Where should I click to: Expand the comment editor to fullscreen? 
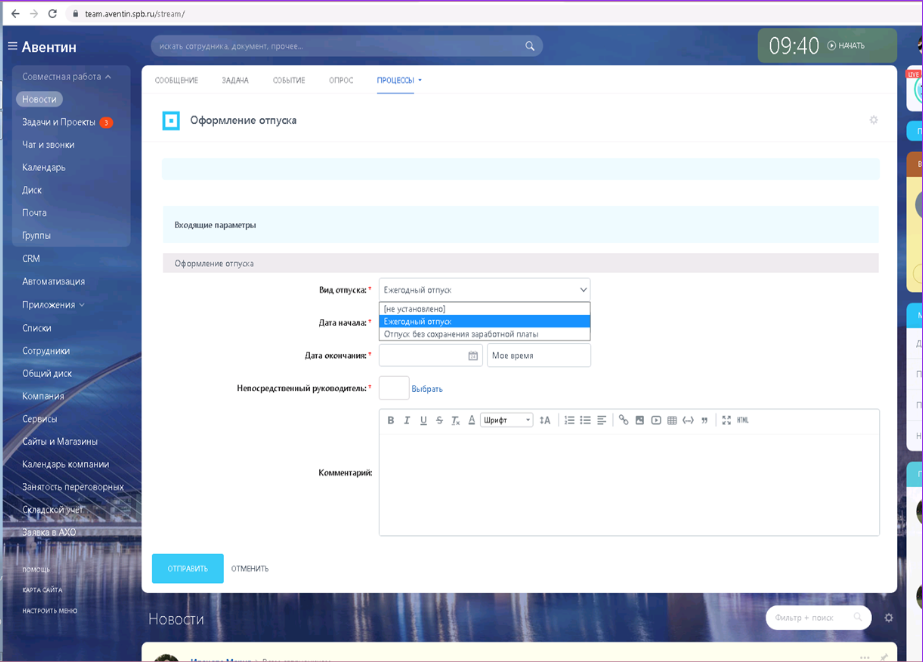click(x=727, y=420)
